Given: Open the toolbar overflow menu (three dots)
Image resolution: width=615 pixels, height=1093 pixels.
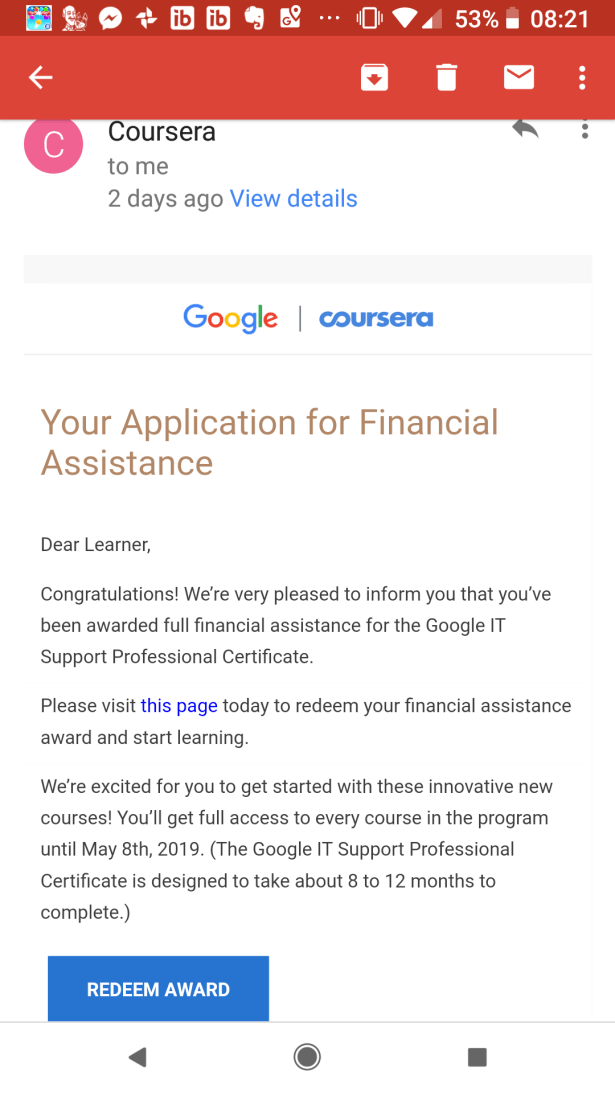Looking at the screenshot, I should 583,77.
